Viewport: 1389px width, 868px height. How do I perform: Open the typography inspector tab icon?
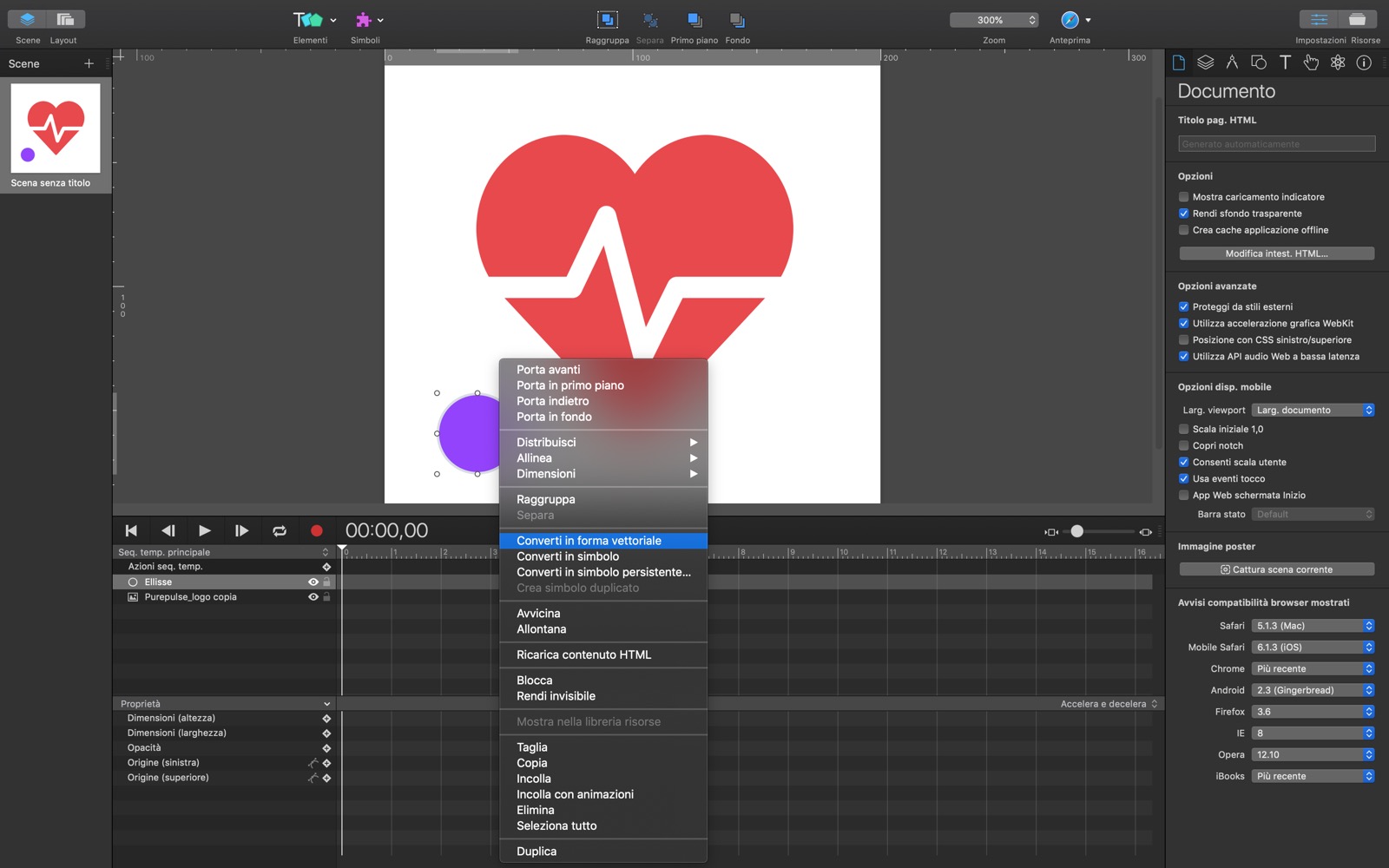(x=1285, y=62)
